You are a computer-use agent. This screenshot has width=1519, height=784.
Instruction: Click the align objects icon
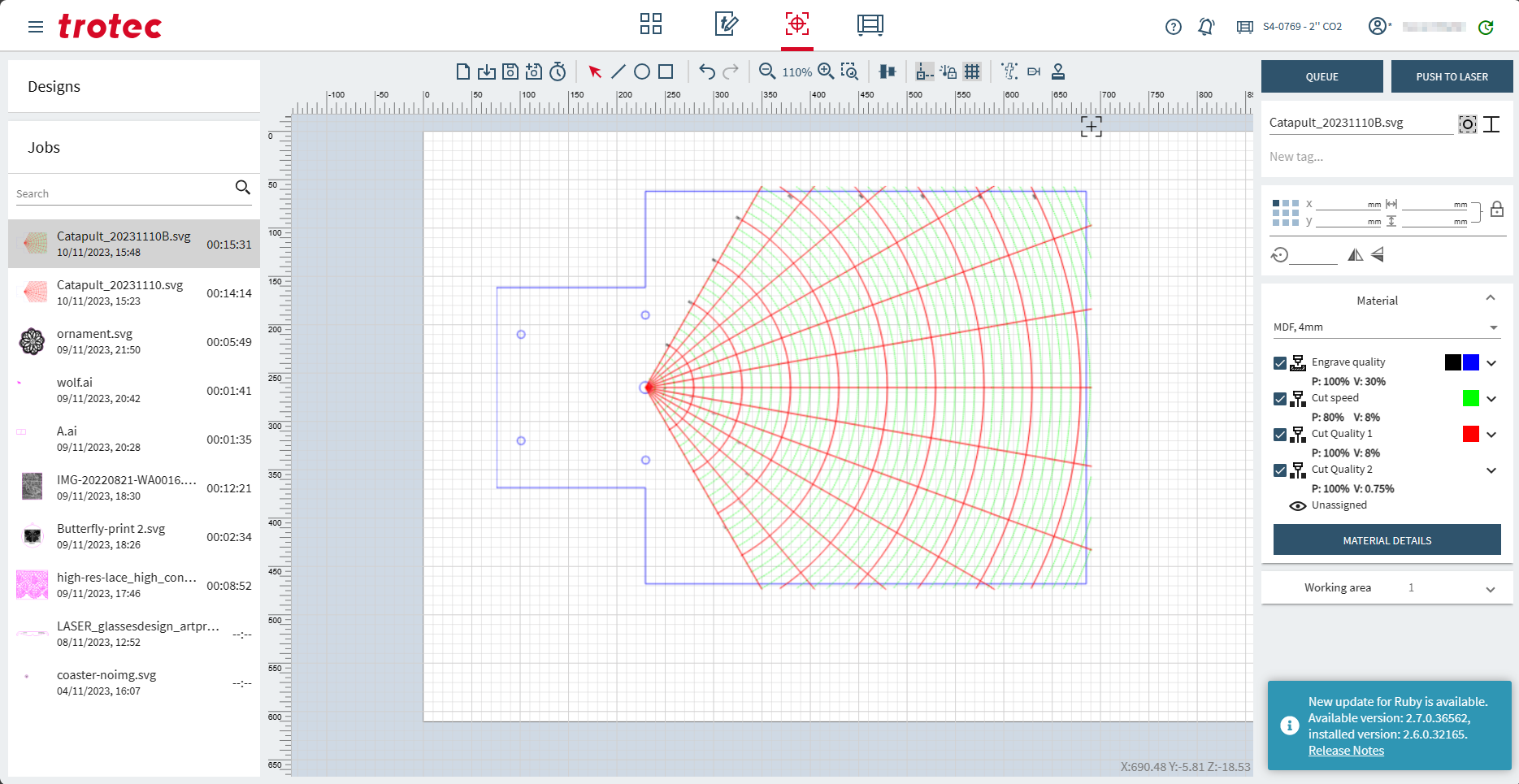[x=888, y=71]
